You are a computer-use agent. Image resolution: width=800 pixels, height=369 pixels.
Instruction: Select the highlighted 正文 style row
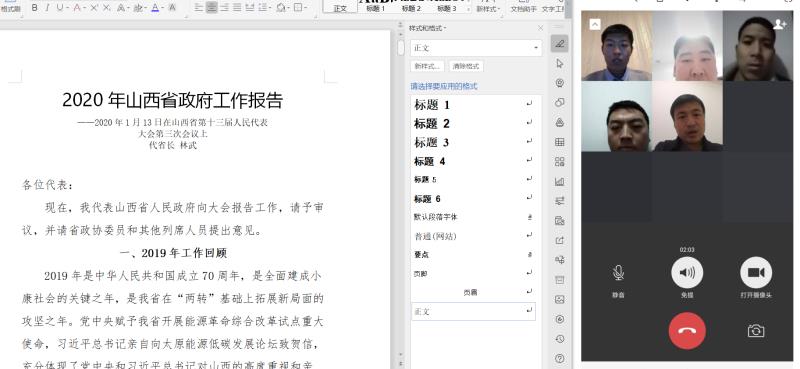point(473,311)
